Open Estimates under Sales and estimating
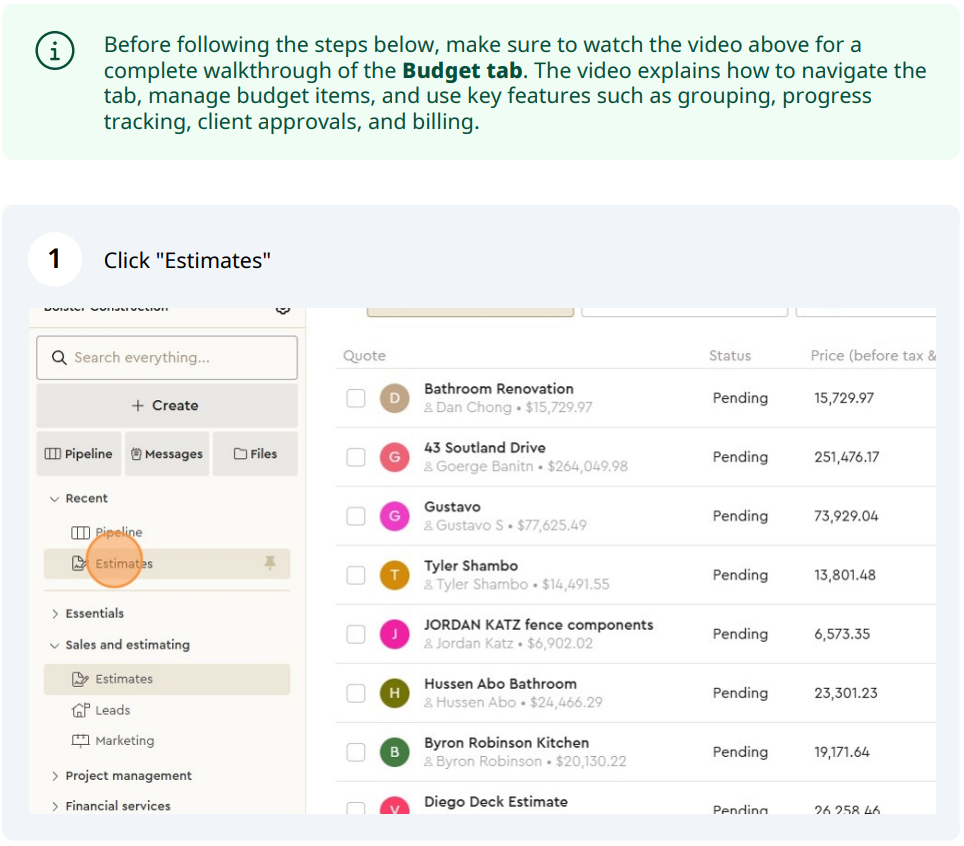The width and height of the screenshot is (964, 846). click(124, 679)
